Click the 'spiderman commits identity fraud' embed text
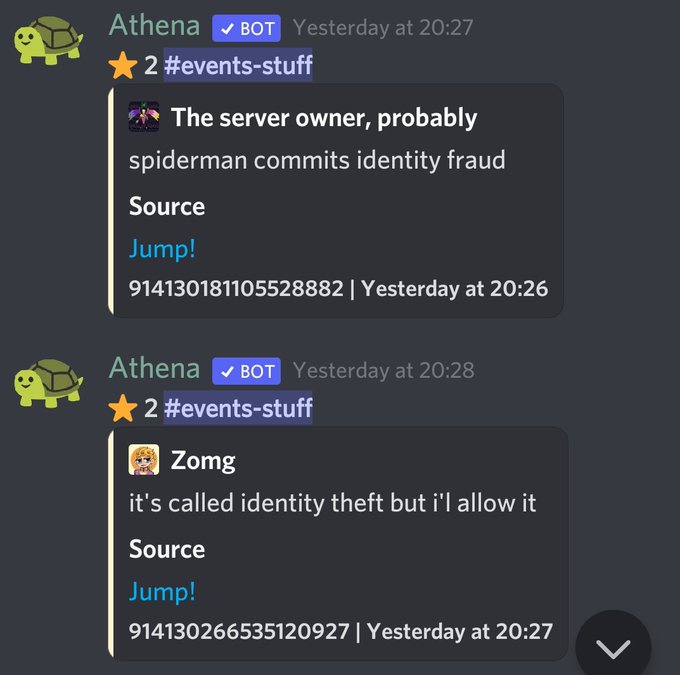The image size is (680, 675). tap(317, 160)
